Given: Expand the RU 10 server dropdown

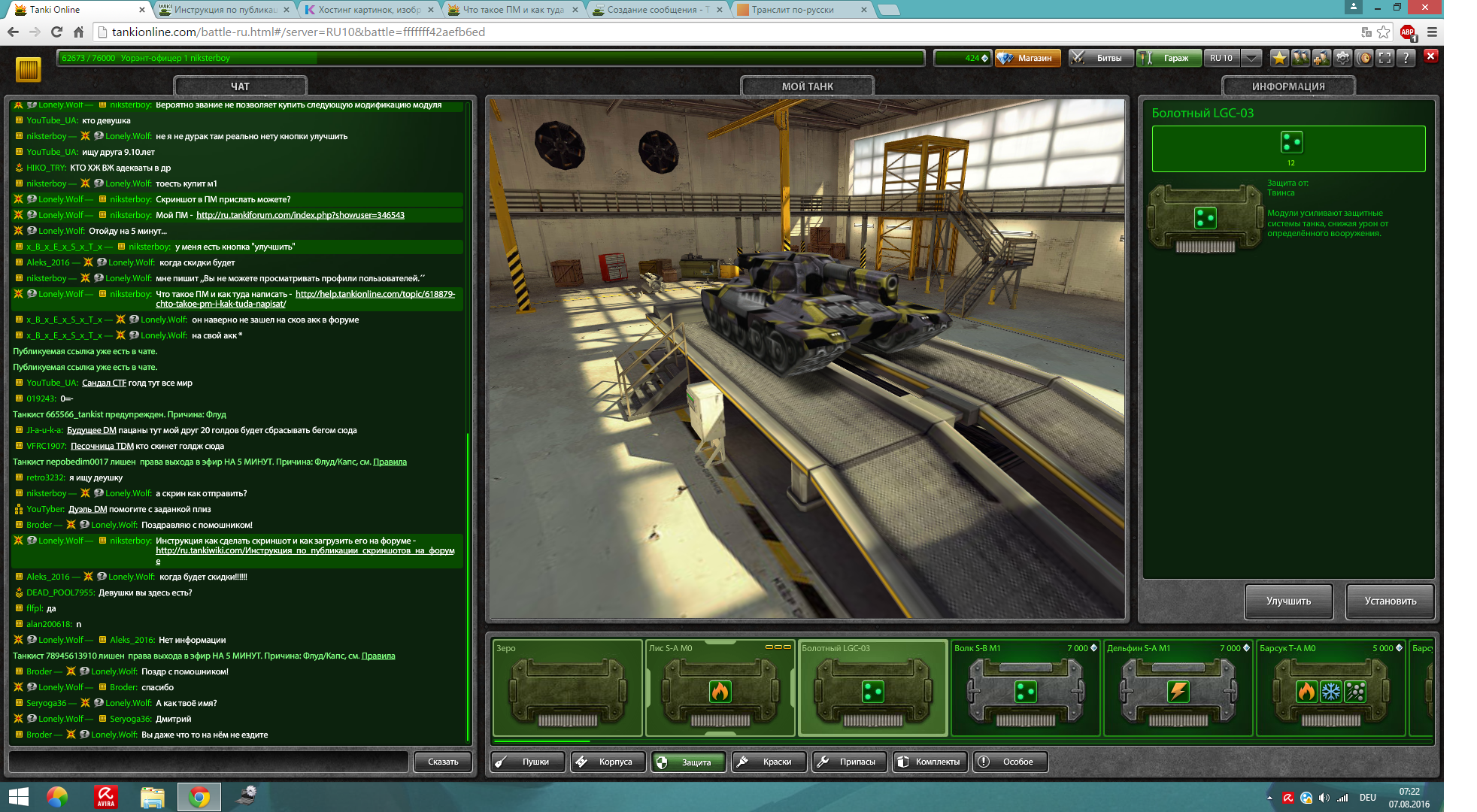Looking at the screenshot, I should 1251,58.
